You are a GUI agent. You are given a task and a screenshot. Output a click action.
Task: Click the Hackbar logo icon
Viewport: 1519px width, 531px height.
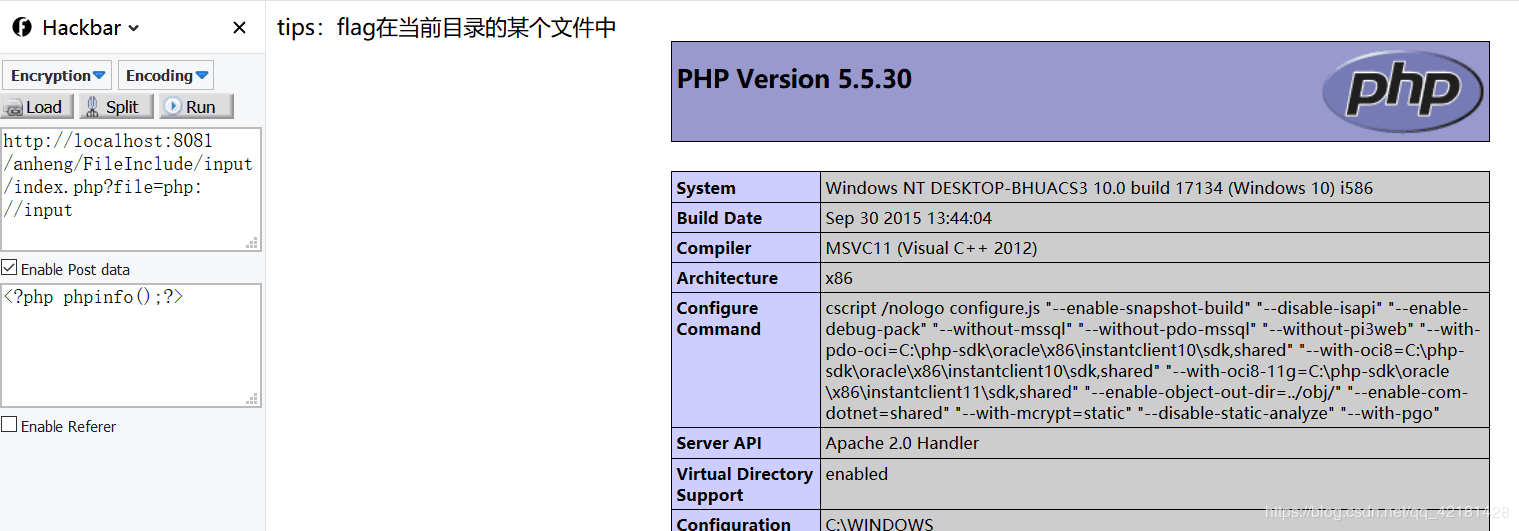(22, 28)
